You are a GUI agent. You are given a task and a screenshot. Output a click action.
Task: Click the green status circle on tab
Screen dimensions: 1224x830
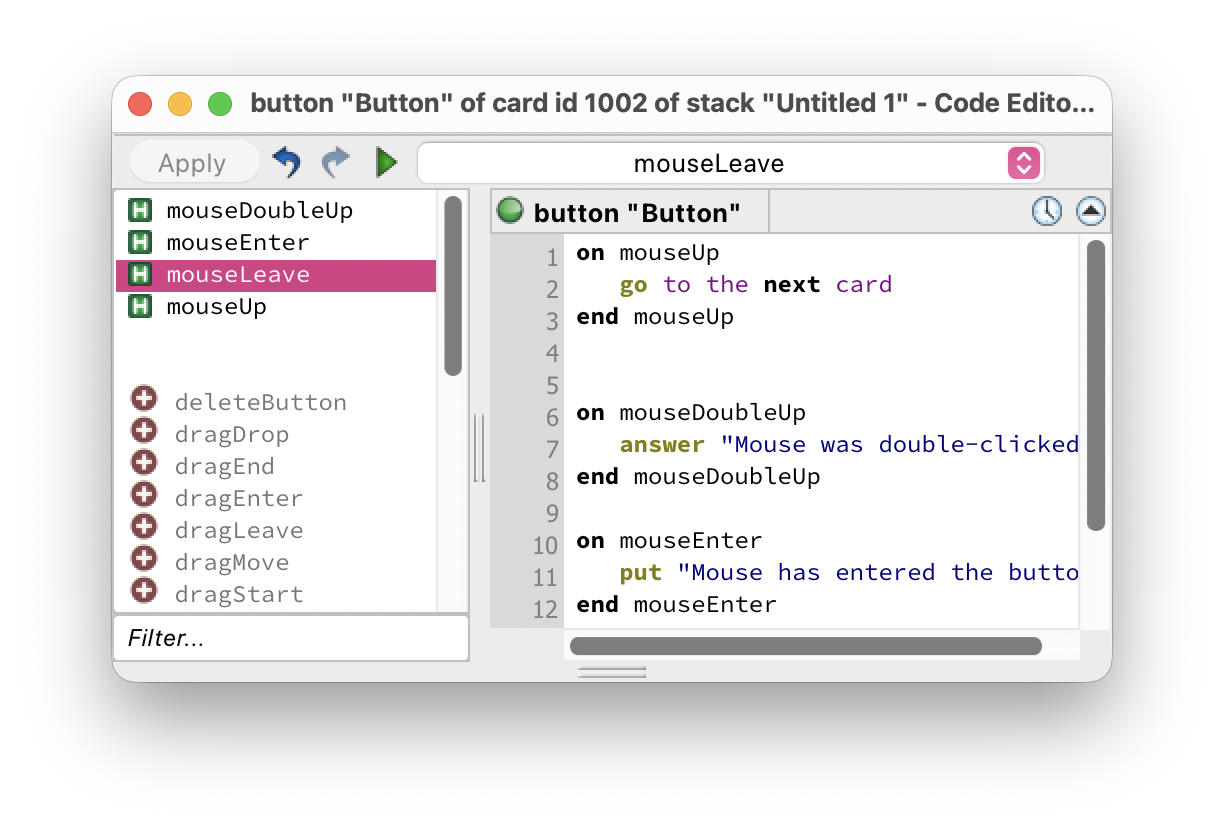click(511, 211)
